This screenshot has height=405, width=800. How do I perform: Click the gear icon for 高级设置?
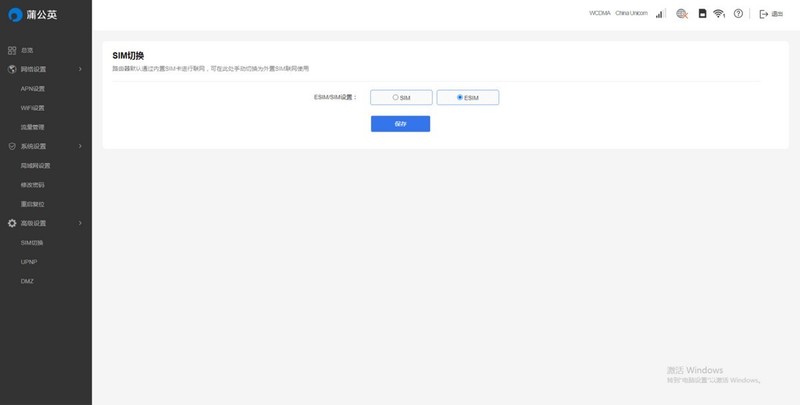12,223
